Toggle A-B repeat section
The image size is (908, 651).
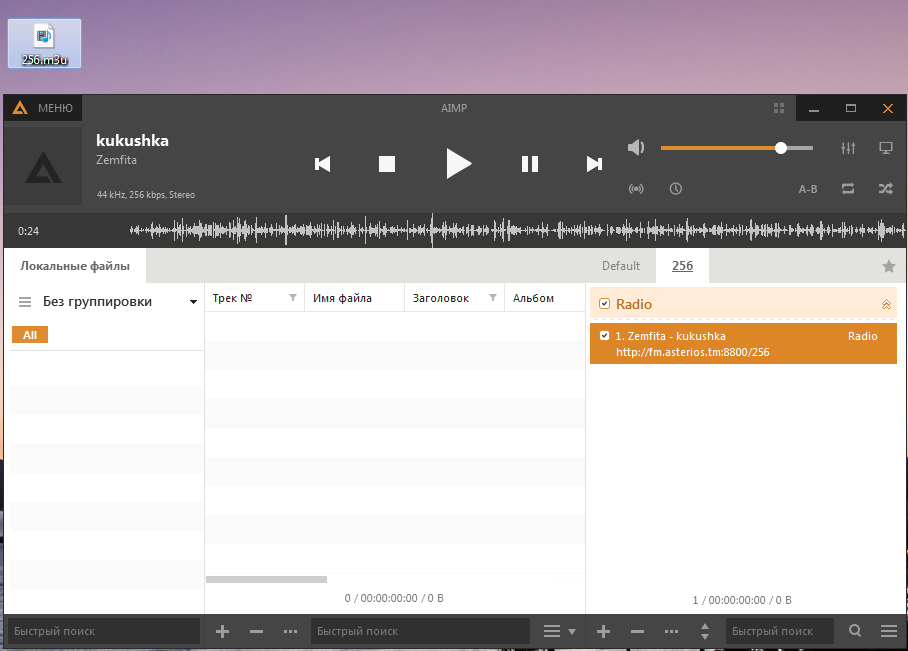pyautogui.click(x=808, y=189)
